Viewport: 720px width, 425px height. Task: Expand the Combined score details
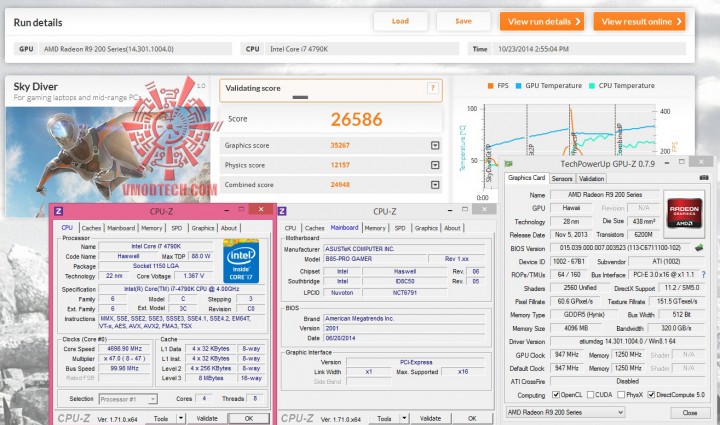(435, 185)
